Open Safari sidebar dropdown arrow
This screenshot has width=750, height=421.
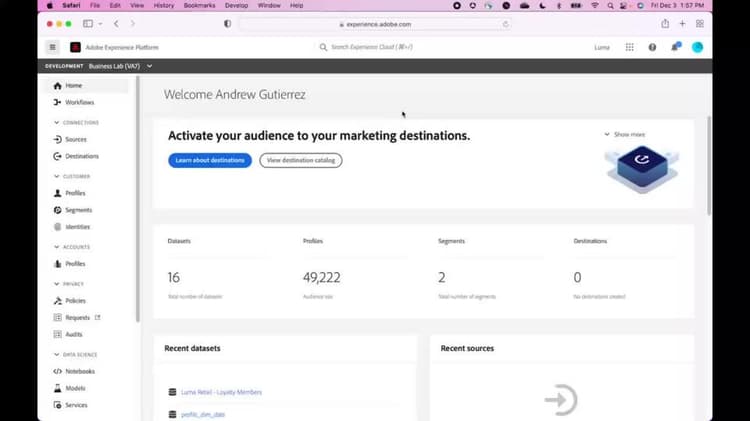coord(100,23)
